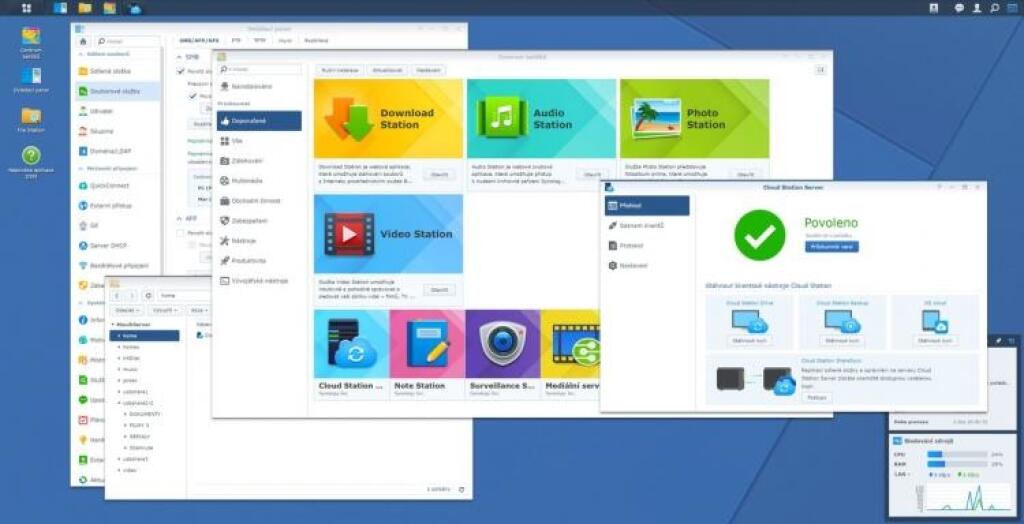1024x524 pixels.
Task: Open Ovládací panel desktop icon
Action: pos(31,80)
